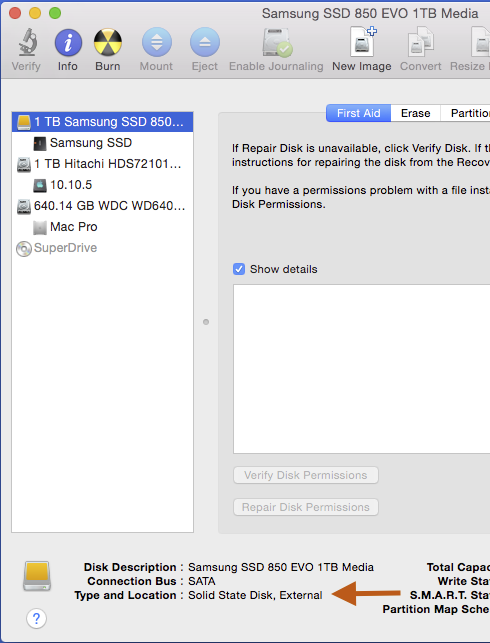Click the Type and Location label

click(125, 595)
